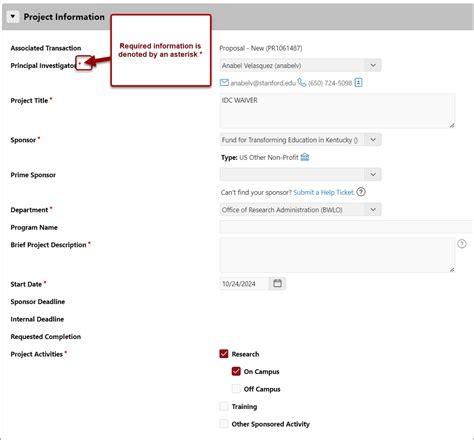Open the contact card icon after phone number
Viewport: 474px width, 440px height.
click(x=358, y=82)
